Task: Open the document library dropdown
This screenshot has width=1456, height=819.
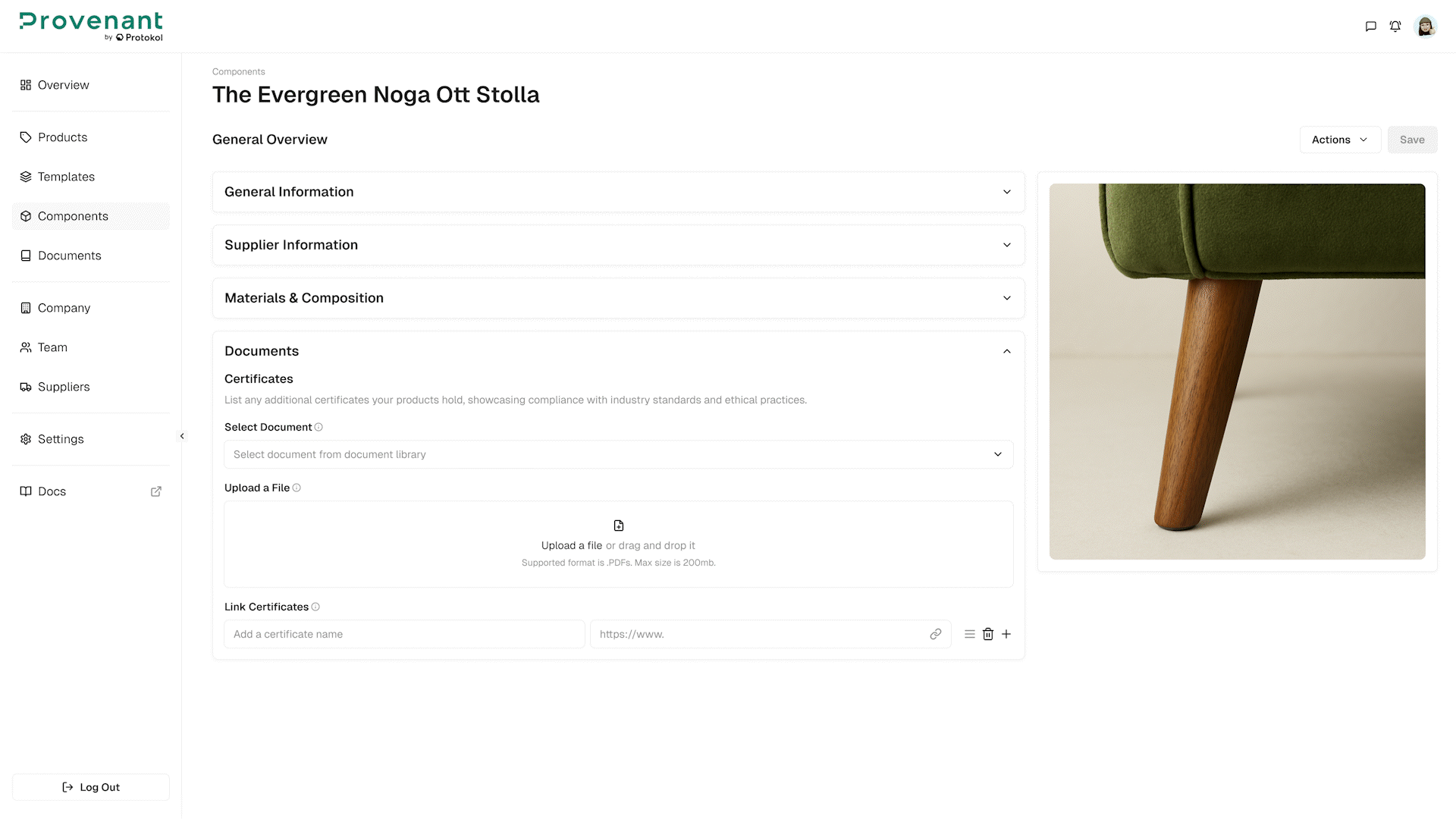Action: 618,454
